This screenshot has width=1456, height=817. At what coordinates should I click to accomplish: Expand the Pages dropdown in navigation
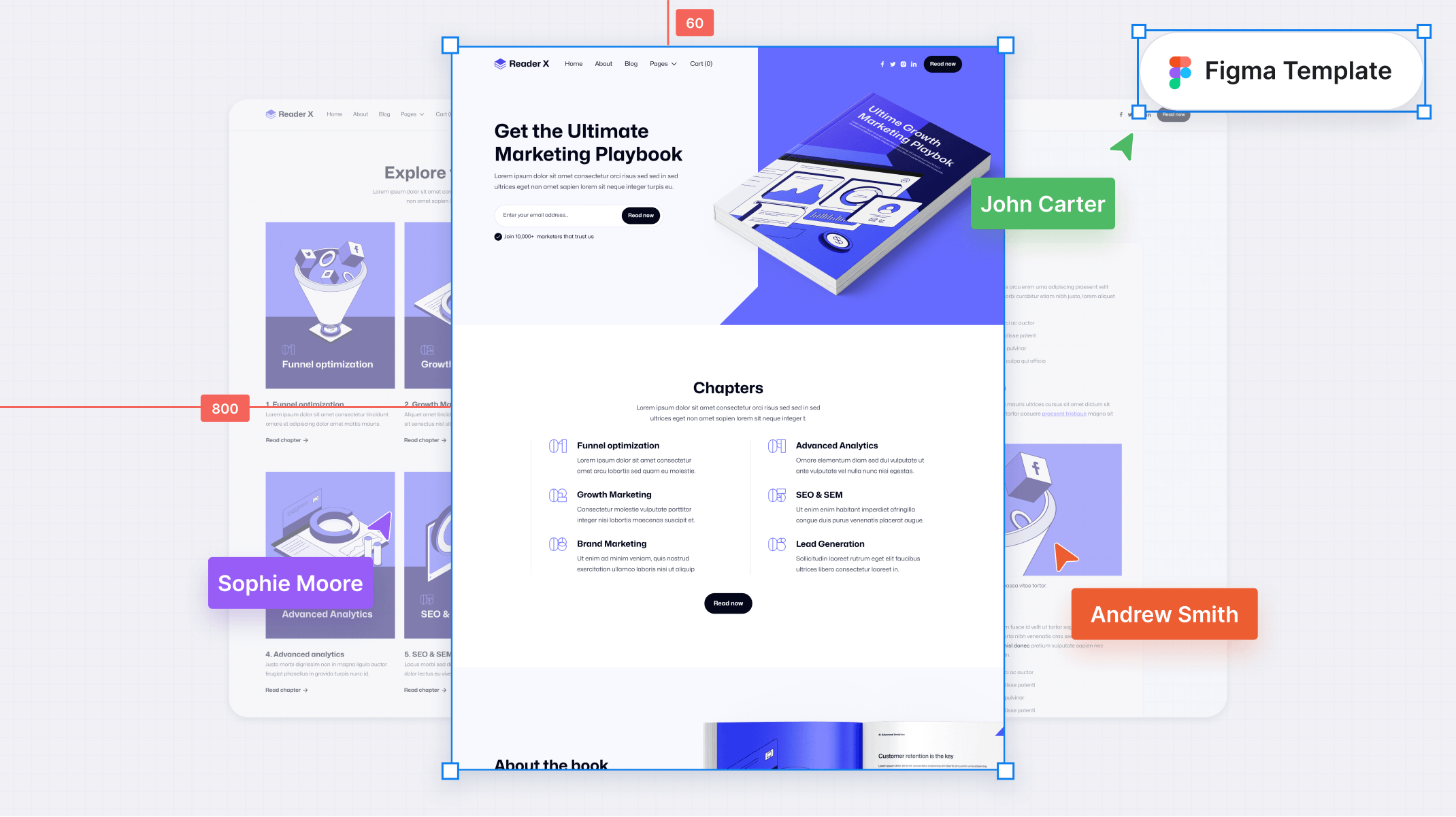click(x=662, y=63)
